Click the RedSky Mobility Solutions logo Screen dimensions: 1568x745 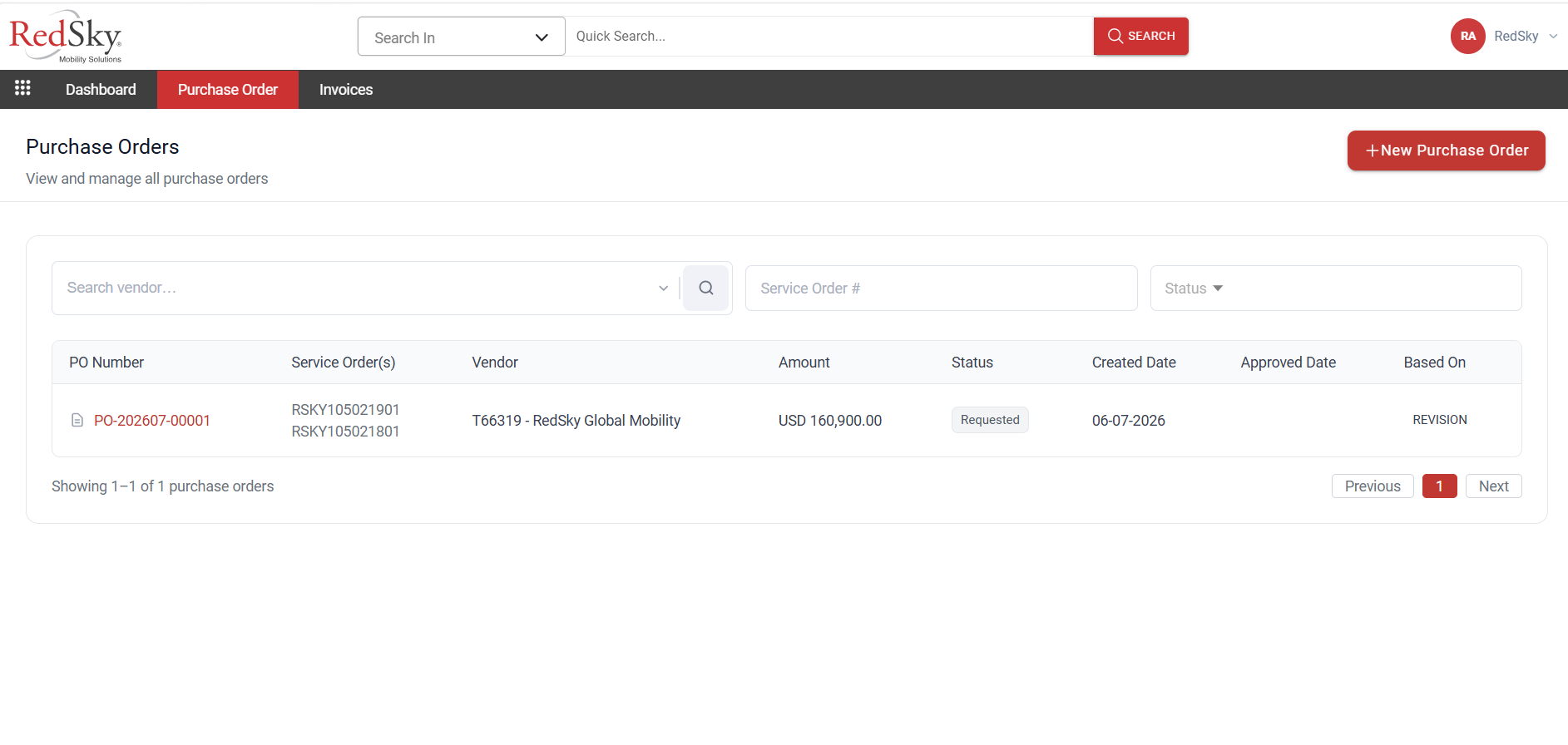(x=66, y=37)
